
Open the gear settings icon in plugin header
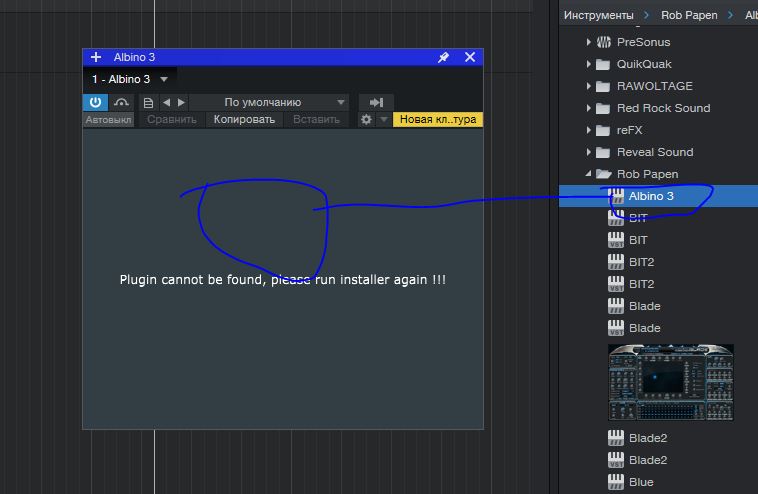[366, 119]
